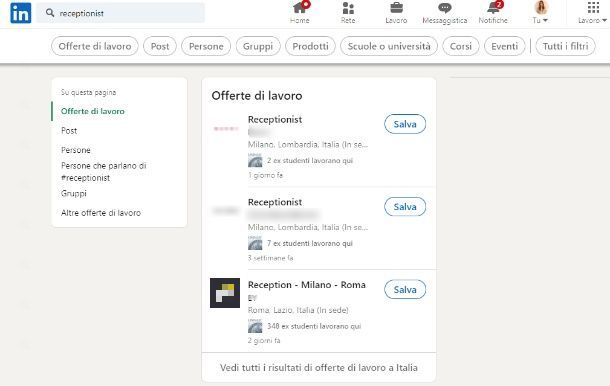Click blurred company logo of second Receptionist job
This screenshot has width=610, height=386.
tap(225, 211)
